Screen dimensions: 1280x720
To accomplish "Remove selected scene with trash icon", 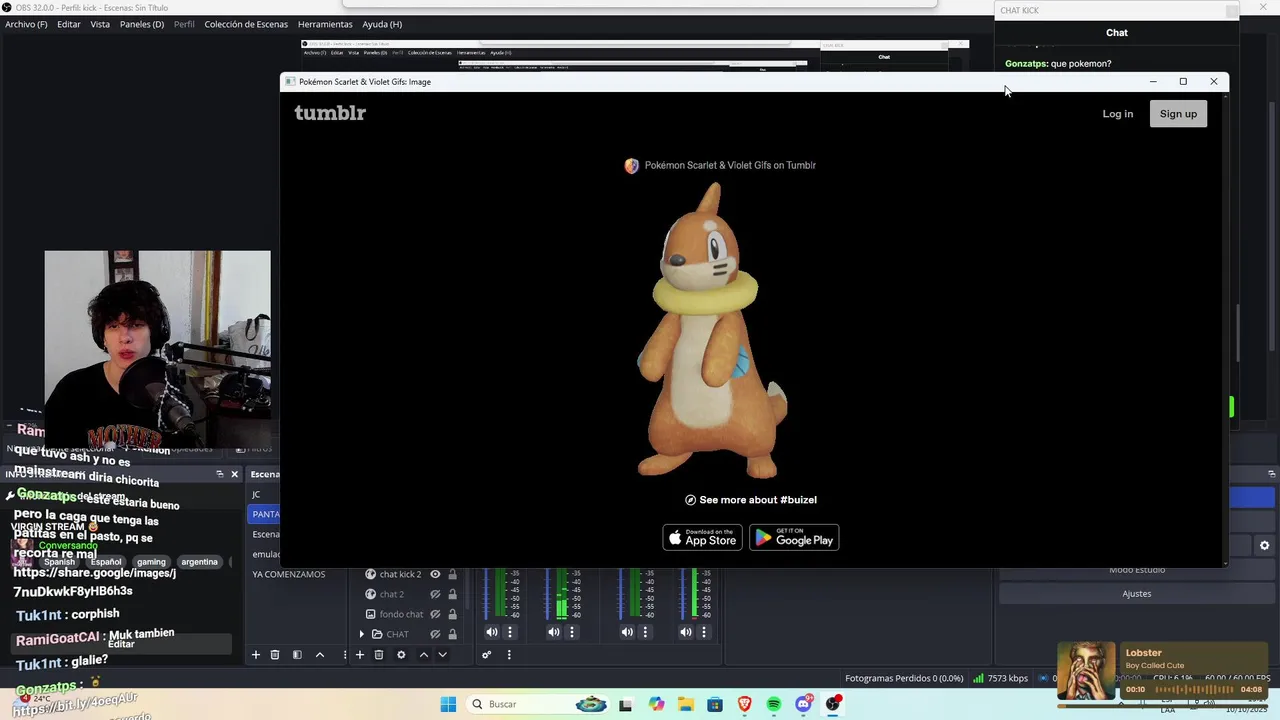I will [275, 655].
